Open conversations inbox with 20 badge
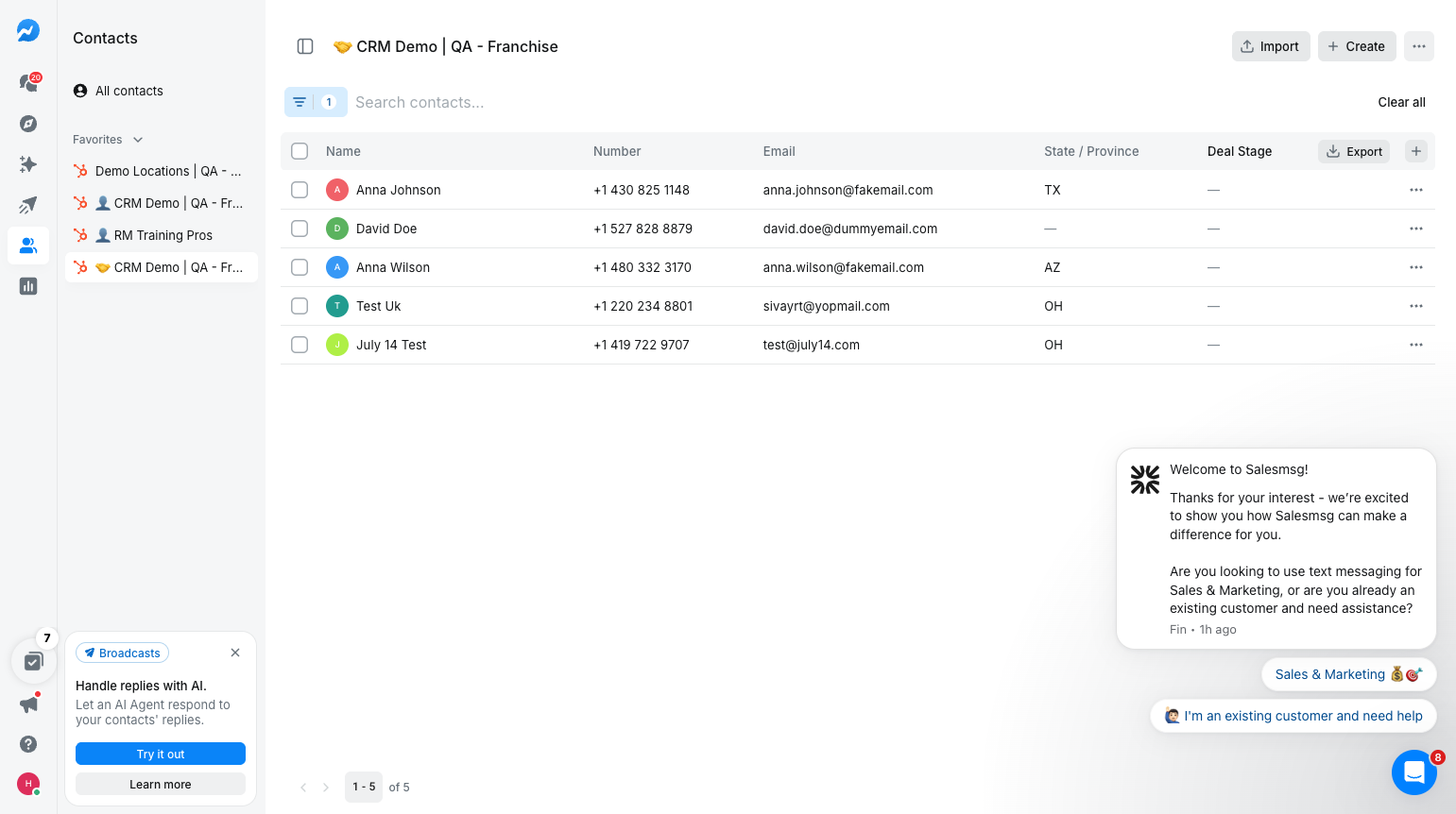 coord(28,83)
